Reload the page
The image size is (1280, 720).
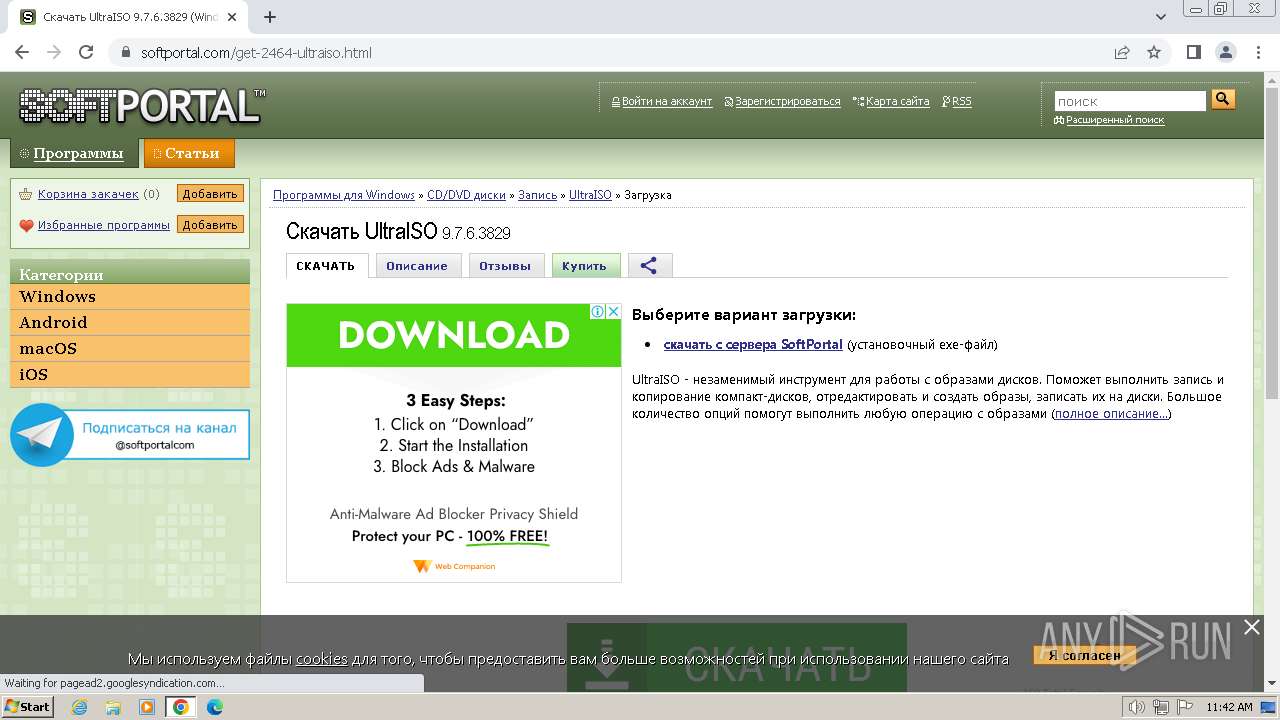pos(86,52)
